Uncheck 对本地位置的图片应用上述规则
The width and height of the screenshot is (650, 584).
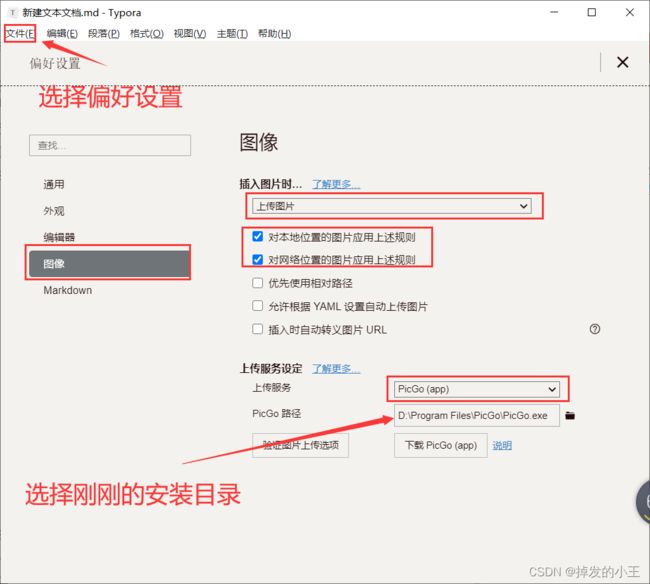click(x=257, y=236)
